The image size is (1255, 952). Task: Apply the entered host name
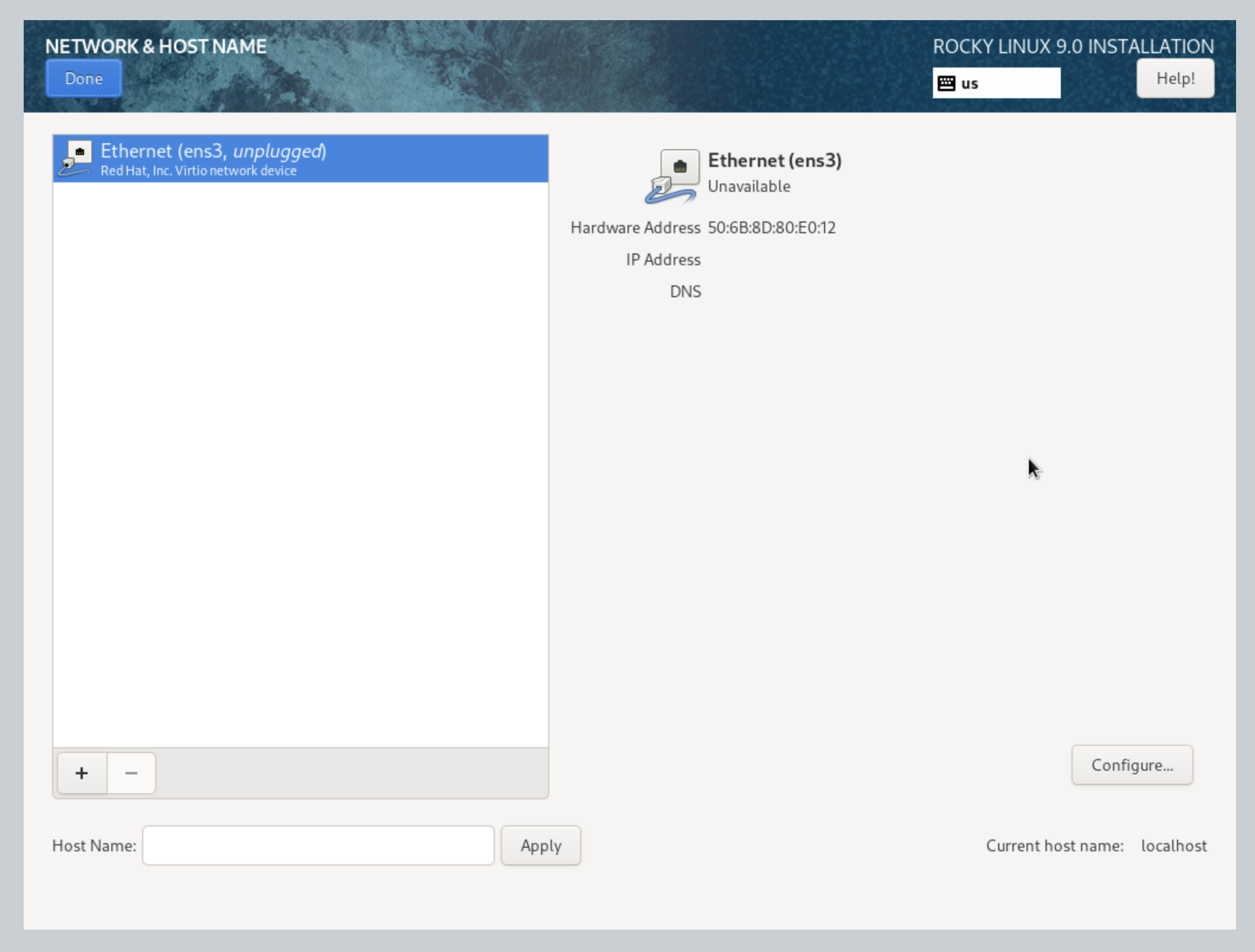tap(540, 845)
